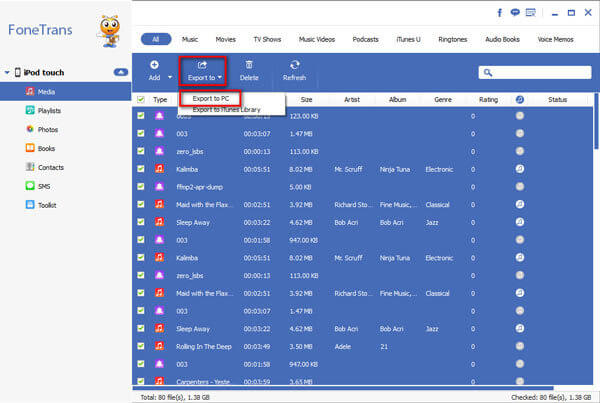This screenshot has width=600, height=403.
Task: Choose Export to PC from menu
Action: pyautogui.click(x=211, y=98)
